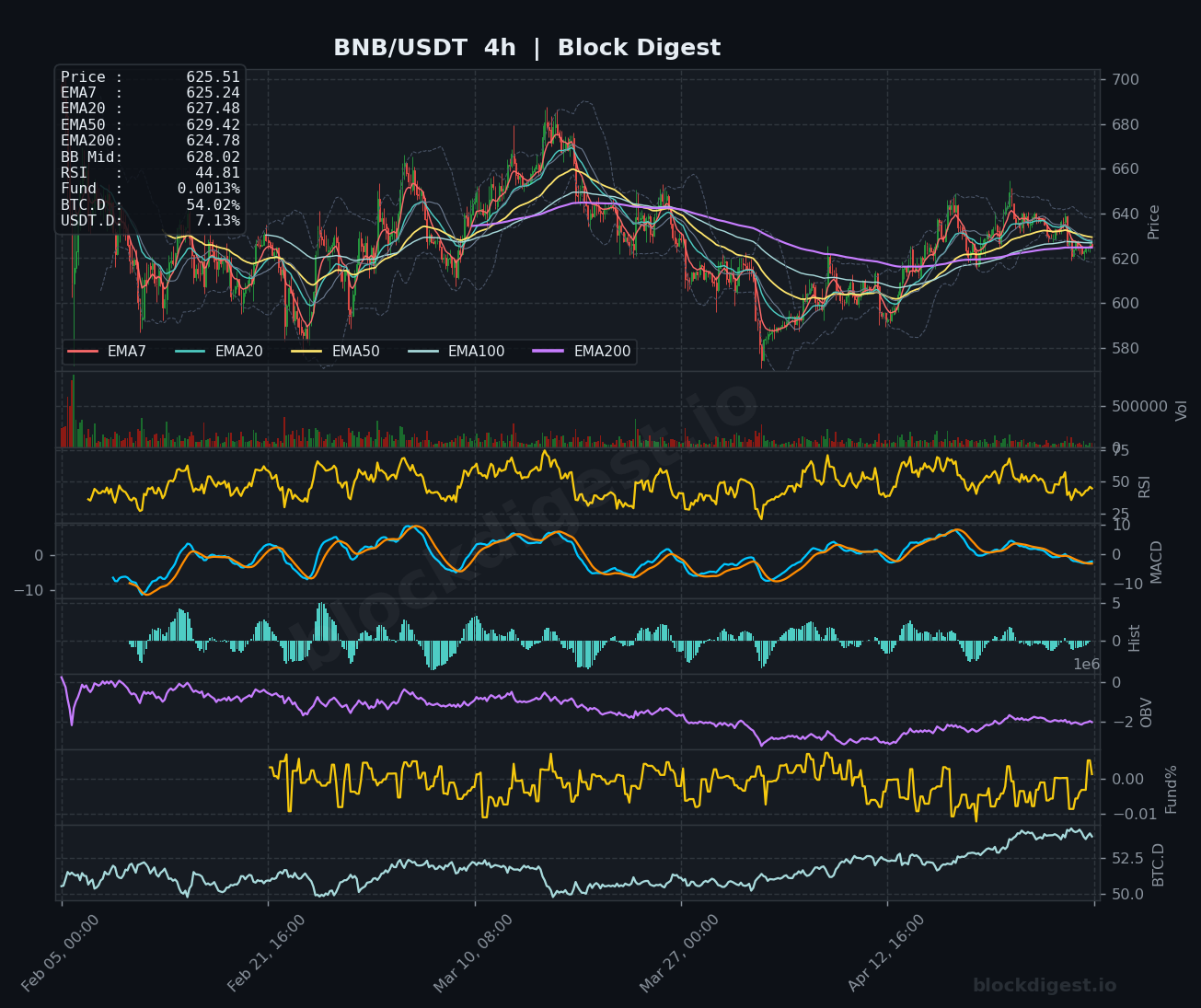Click the Fund% axis label
Screen dimensions: 1201x1008
click(x=1172, y=789)
